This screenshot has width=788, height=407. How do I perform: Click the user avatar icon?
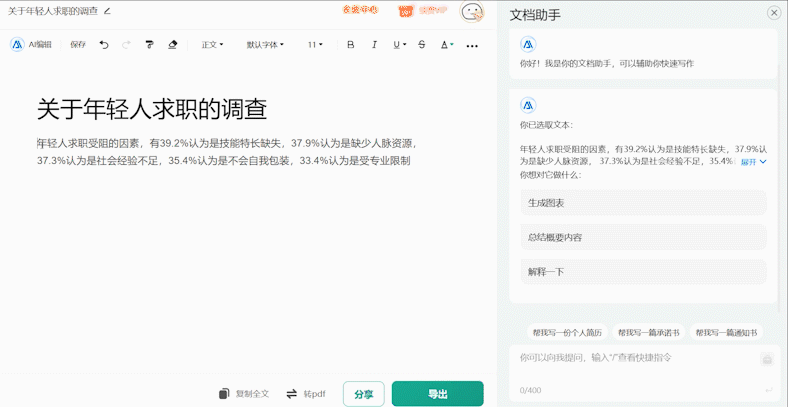point(472,12)
